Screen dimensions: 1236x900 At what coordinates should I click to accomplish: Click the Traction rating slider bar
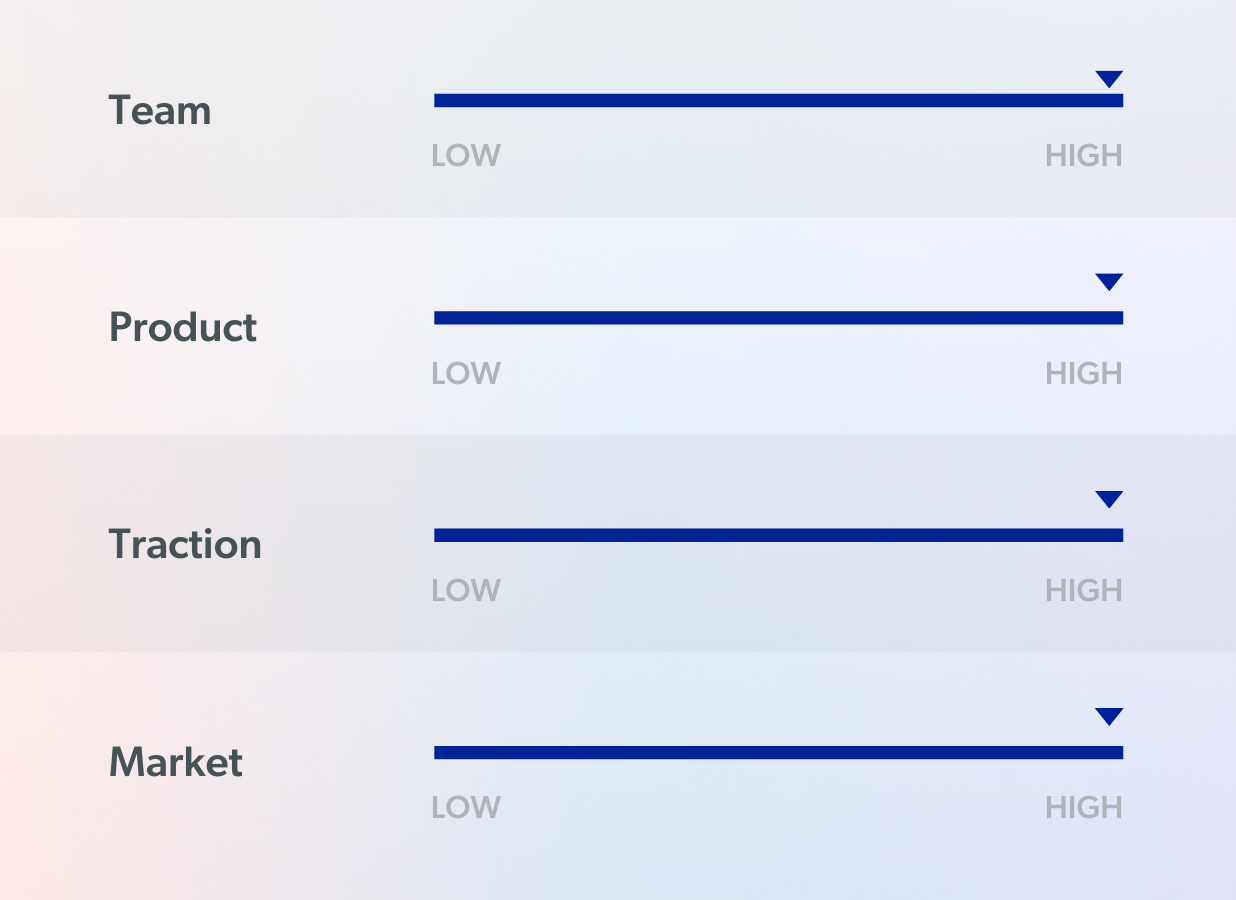(x=778, y=535)
